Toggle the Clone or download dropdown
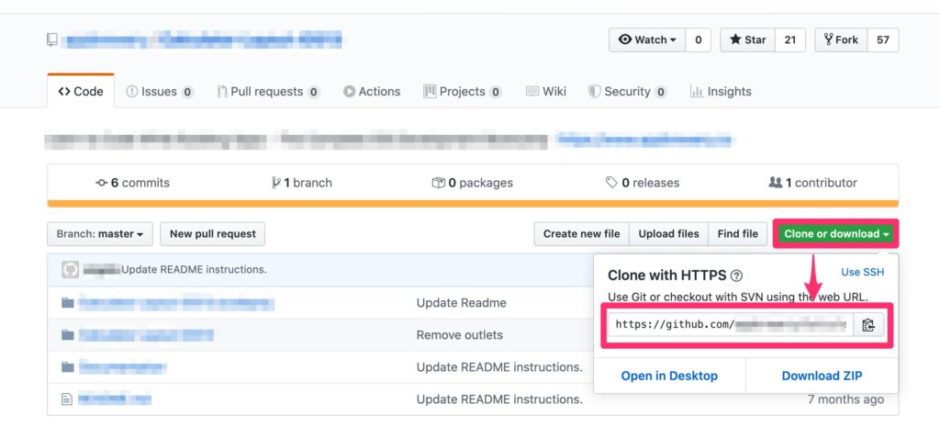The image size is (940, 427). pos(835,234)
